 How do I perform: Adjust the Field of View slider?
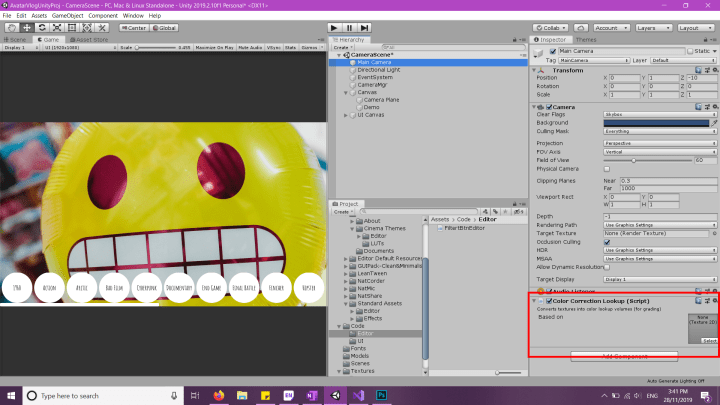[634, 160]
